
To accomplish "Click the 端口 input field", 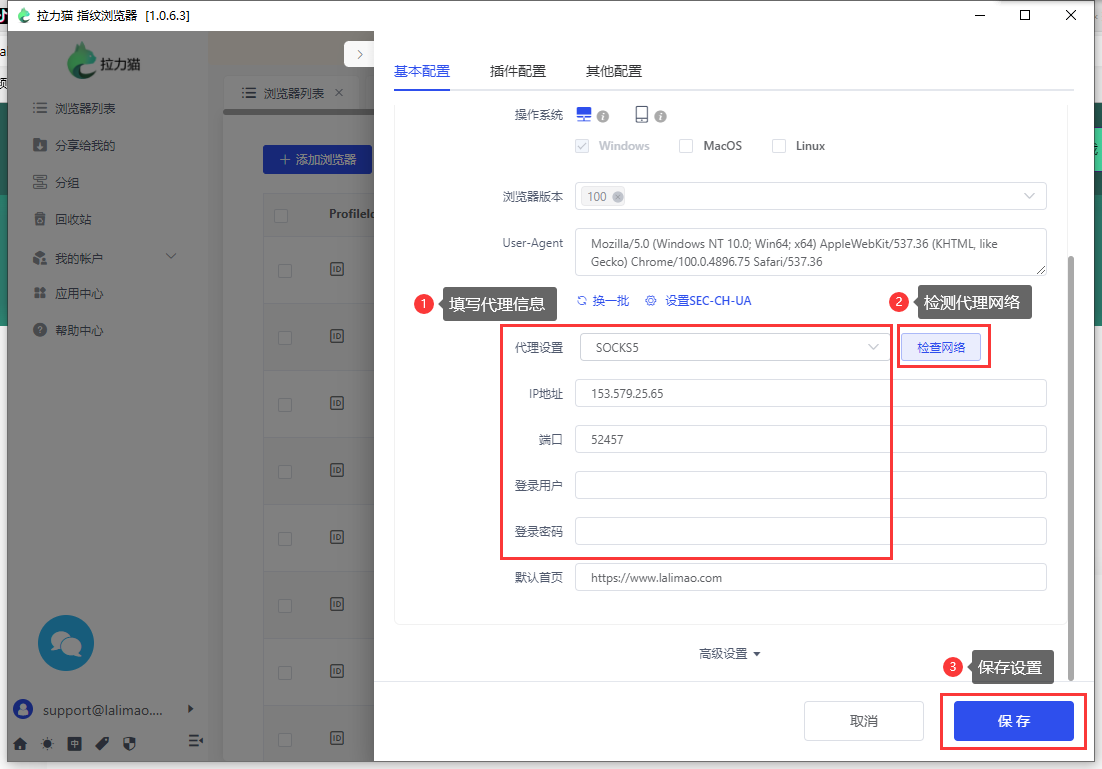I will tap(810, 439).
